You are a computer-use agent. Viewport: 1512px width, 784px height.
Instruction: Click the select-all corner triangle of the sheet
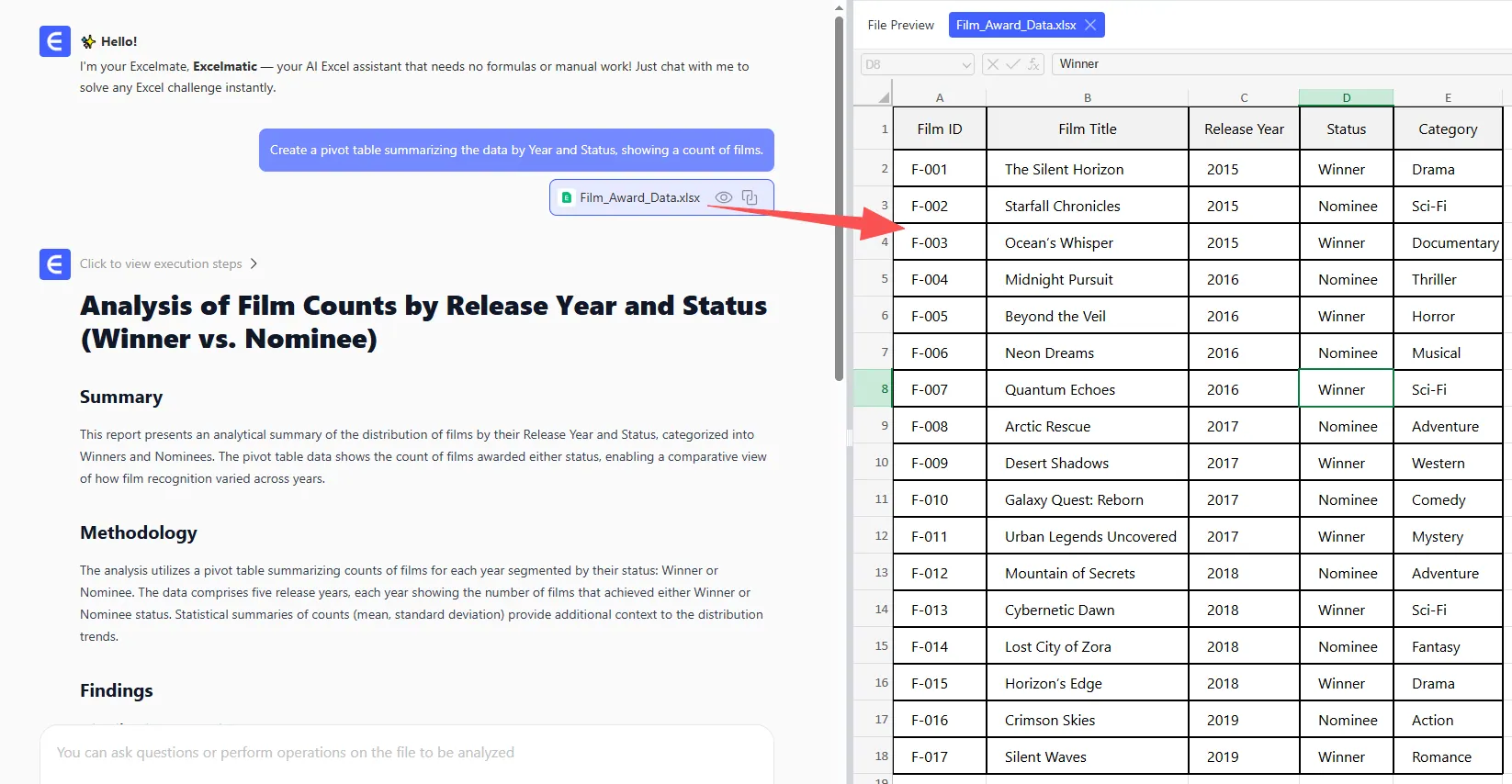(x=883, y=97)
